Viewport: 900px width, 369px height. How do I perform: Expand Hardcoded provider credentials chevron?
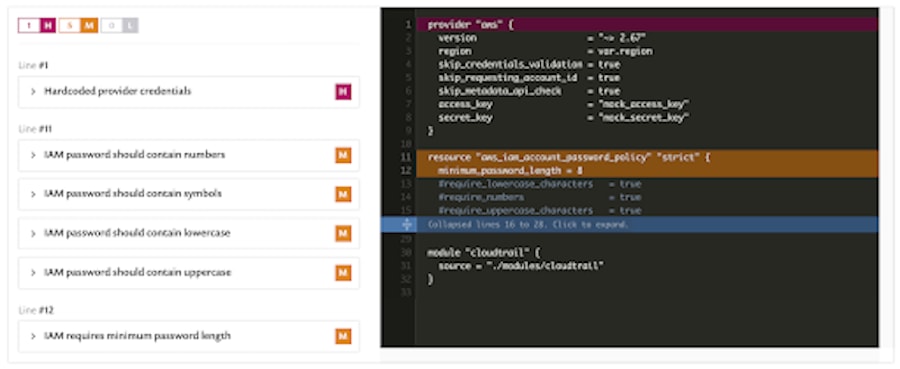(33, 92)
